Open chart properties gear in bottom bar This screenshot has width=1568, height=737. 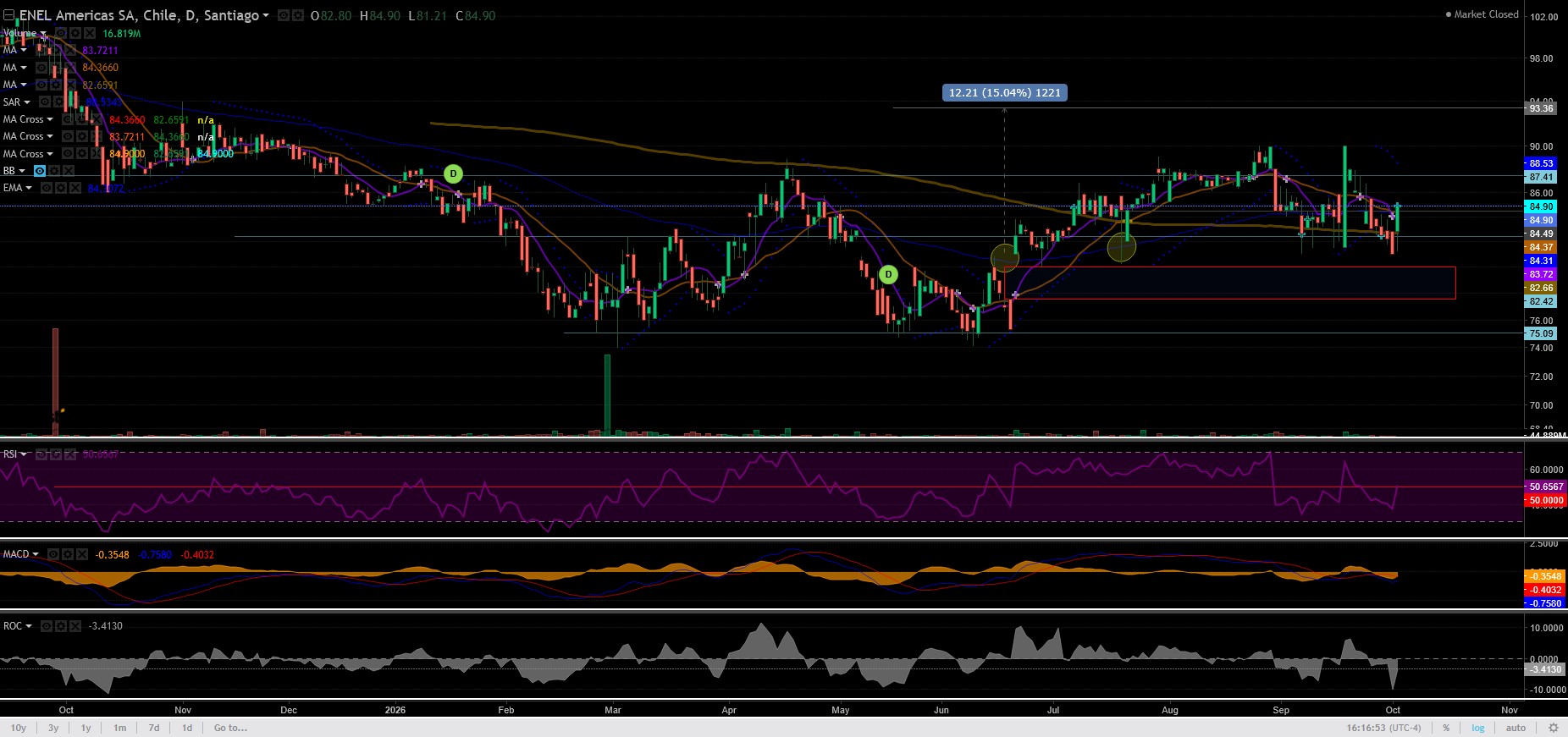point(1553,728)
